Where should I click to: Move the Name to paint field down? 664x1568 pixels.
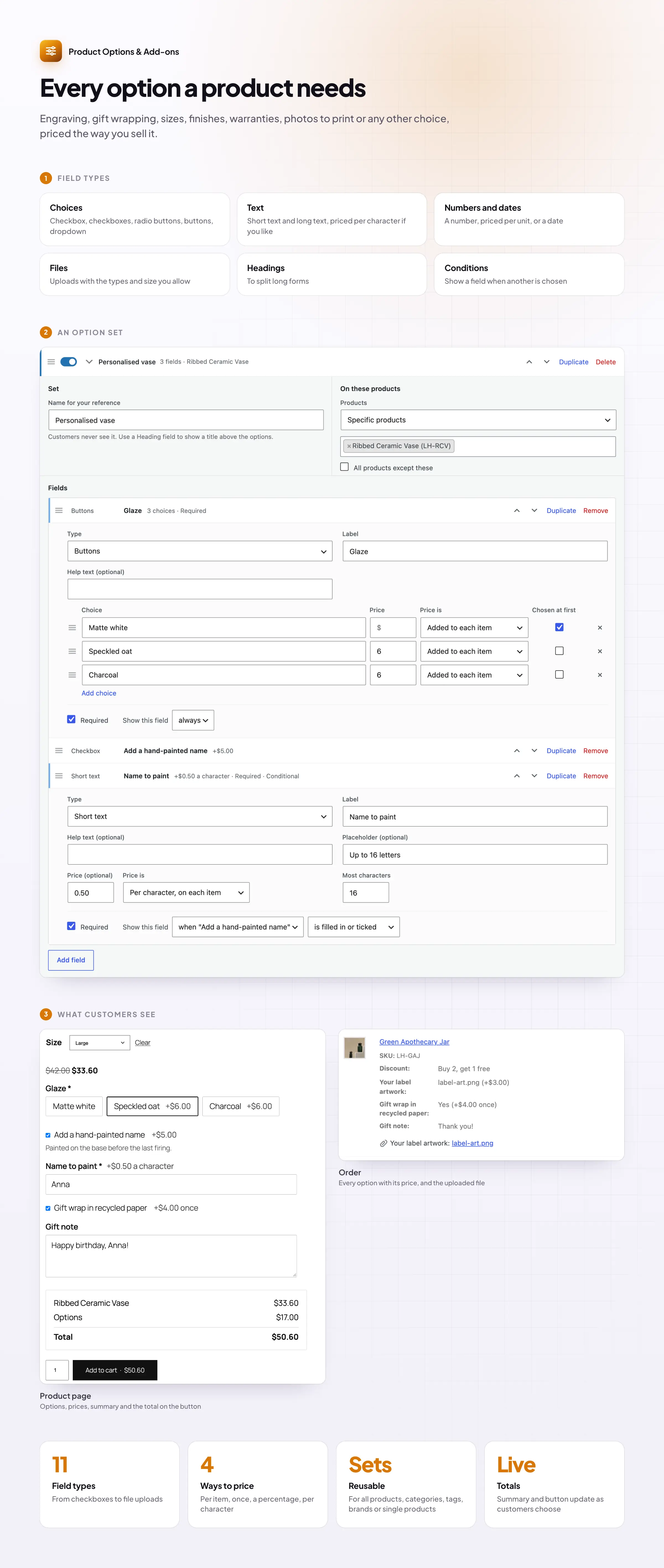[534, 776]
